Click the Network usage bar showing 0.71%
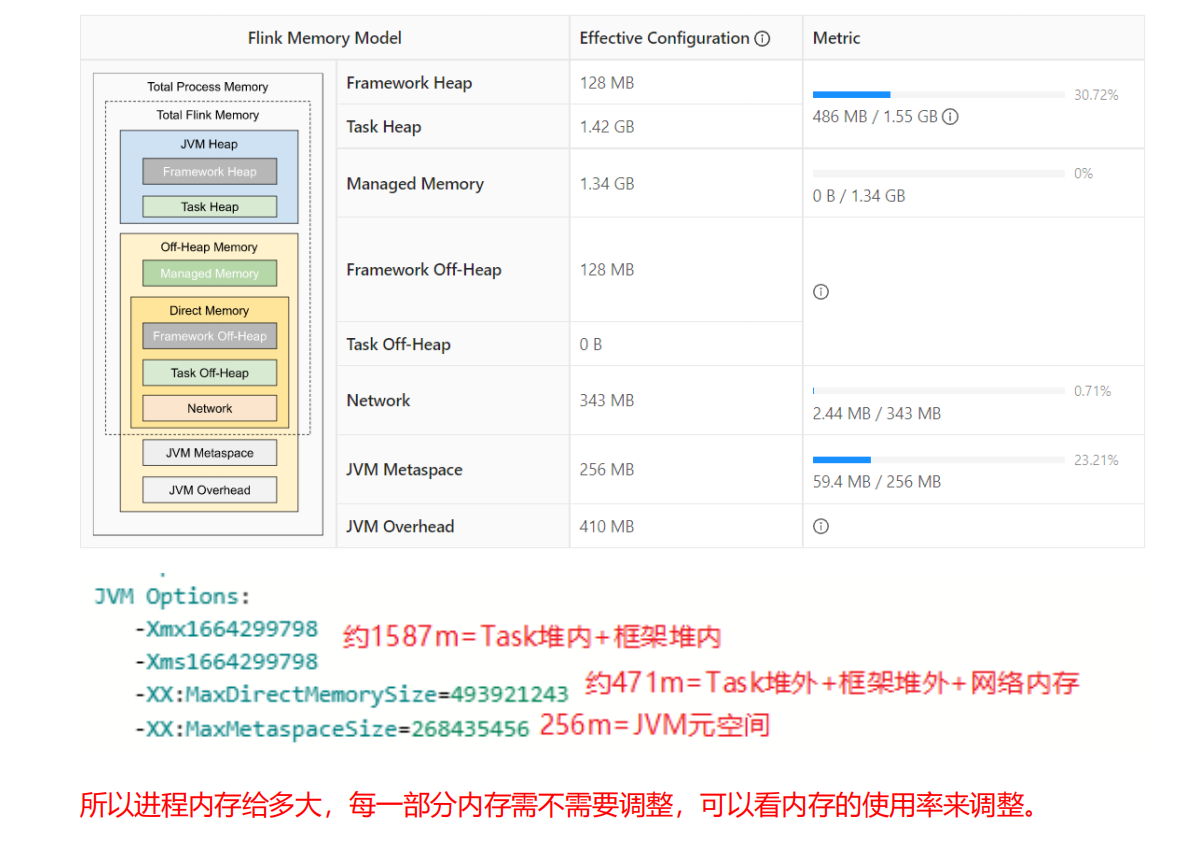Viewport: 1190px width, 845px height. coord(938,391)
